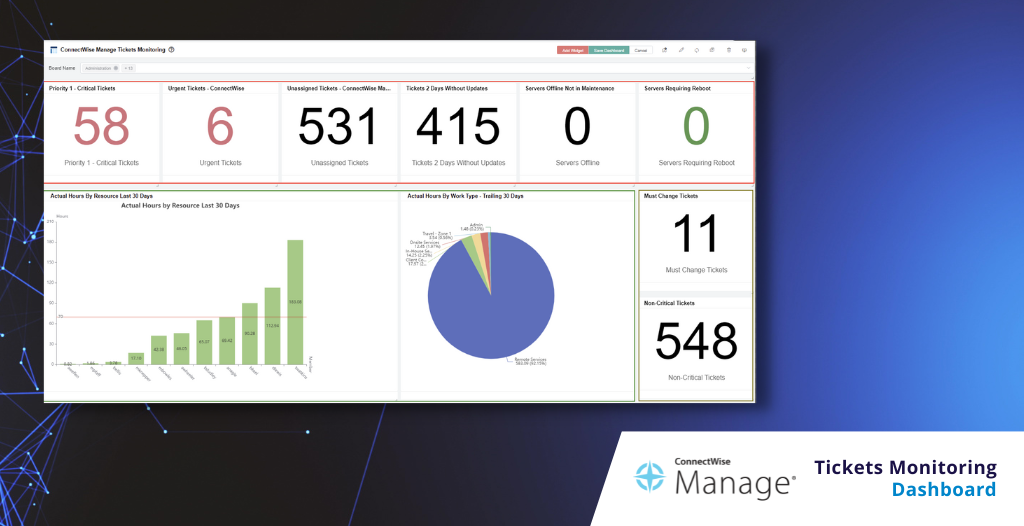Click the Add Widget button
This screenshot has width=1024, height=526.
pyautogui.click(x=573, y=50)
